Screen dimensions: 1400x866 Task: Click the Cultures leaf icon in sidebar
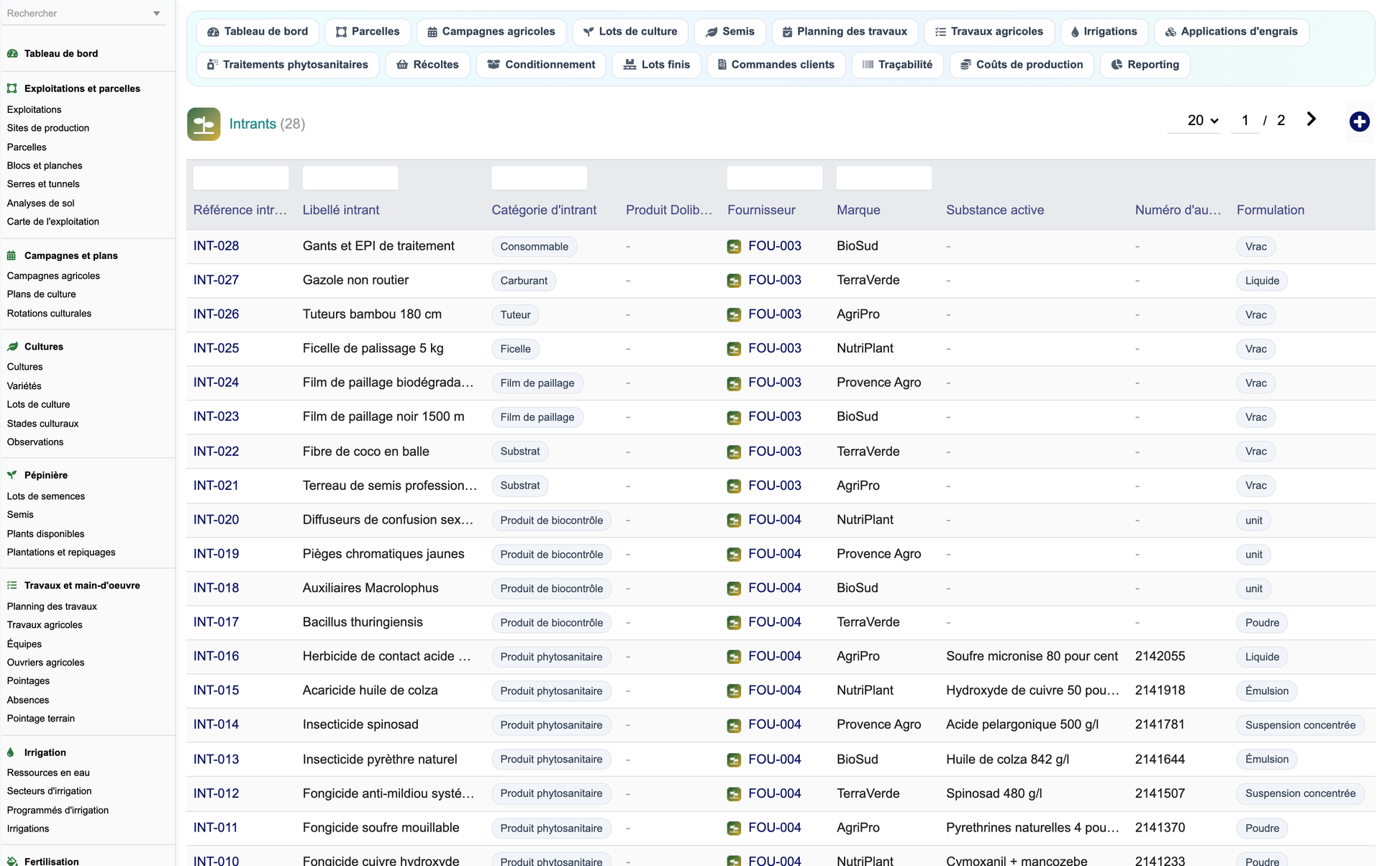12,347
